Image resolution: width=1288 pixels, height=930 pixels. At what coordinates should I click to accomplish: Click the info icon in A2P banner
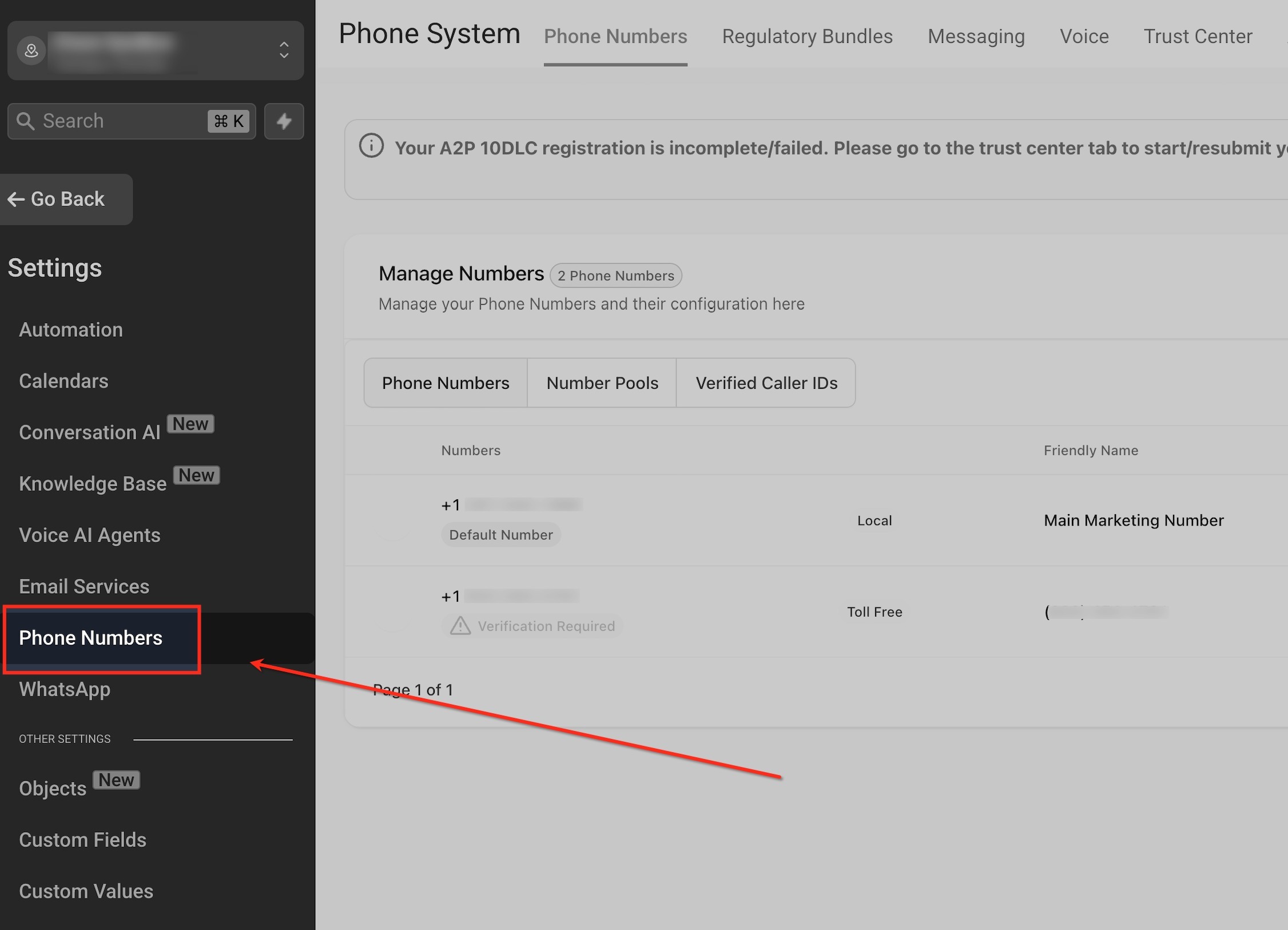coord(371,146)
